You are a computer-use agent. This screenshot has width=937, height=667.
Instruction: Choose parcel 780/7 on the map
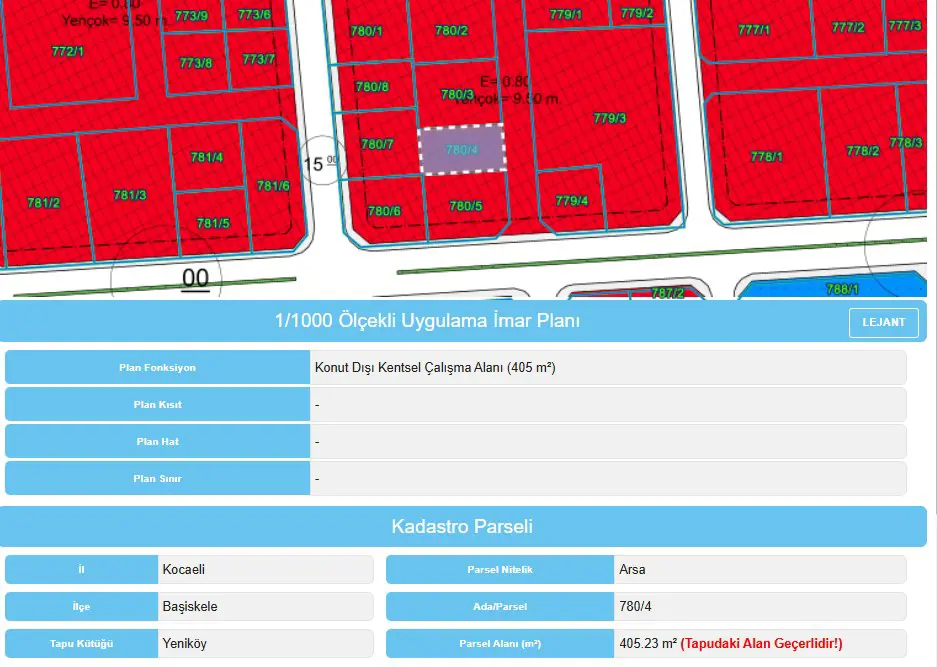pos(377,144)
